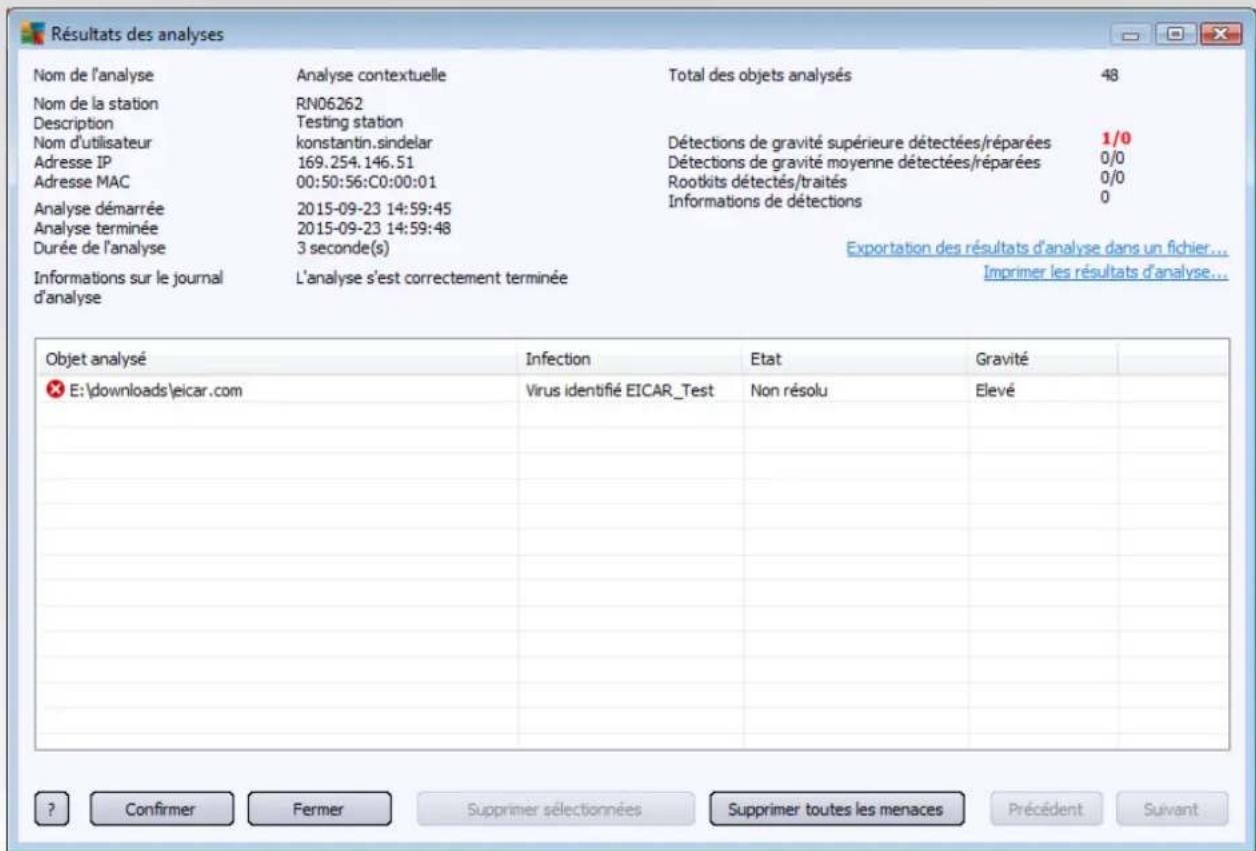
Task: Click L'analyse s'est correctement terminée text
Action: (432, 278)
